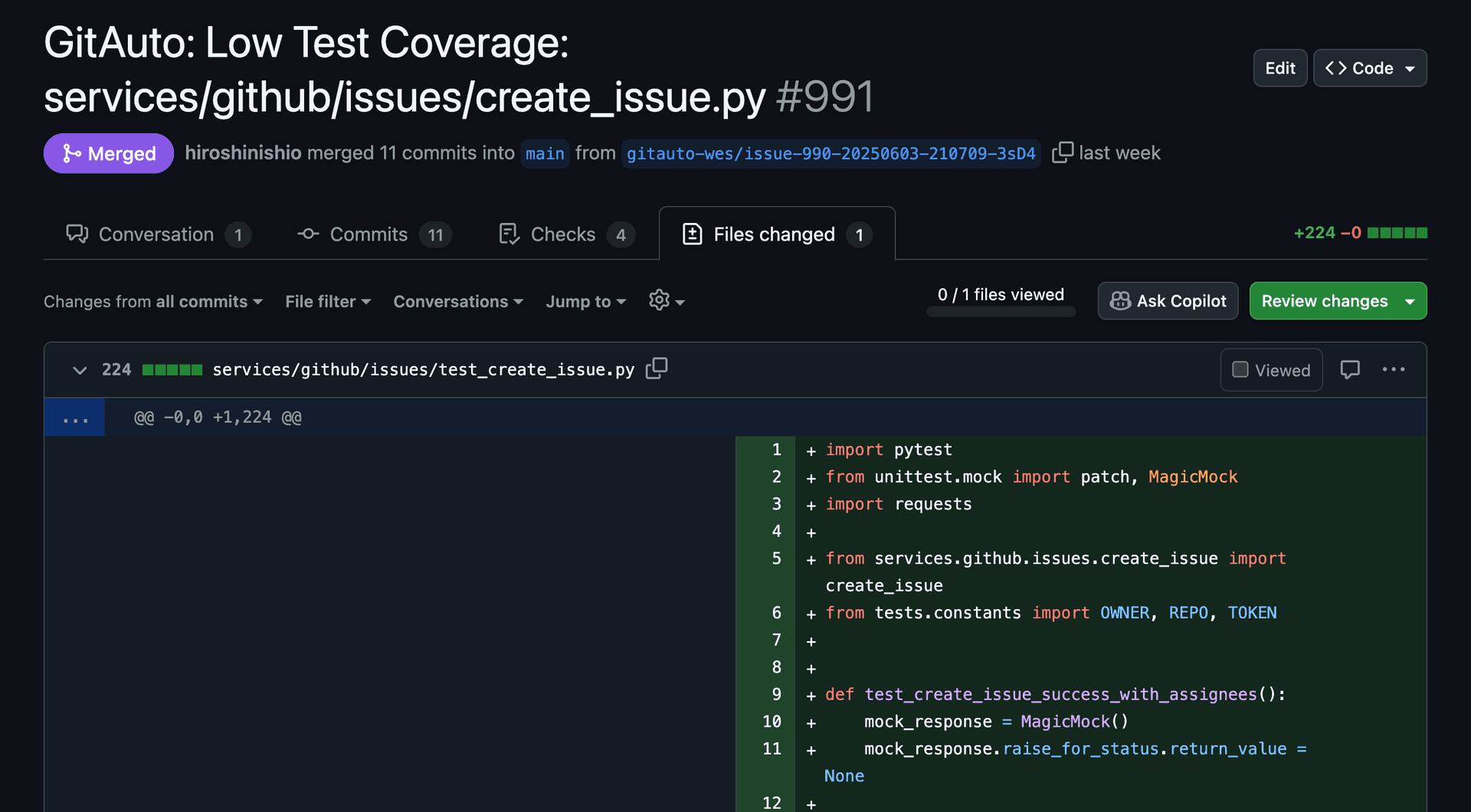The image size is (1471, 812).
Task: Open services/github/issues/test_create_issue.py file link
Action: 423,369
